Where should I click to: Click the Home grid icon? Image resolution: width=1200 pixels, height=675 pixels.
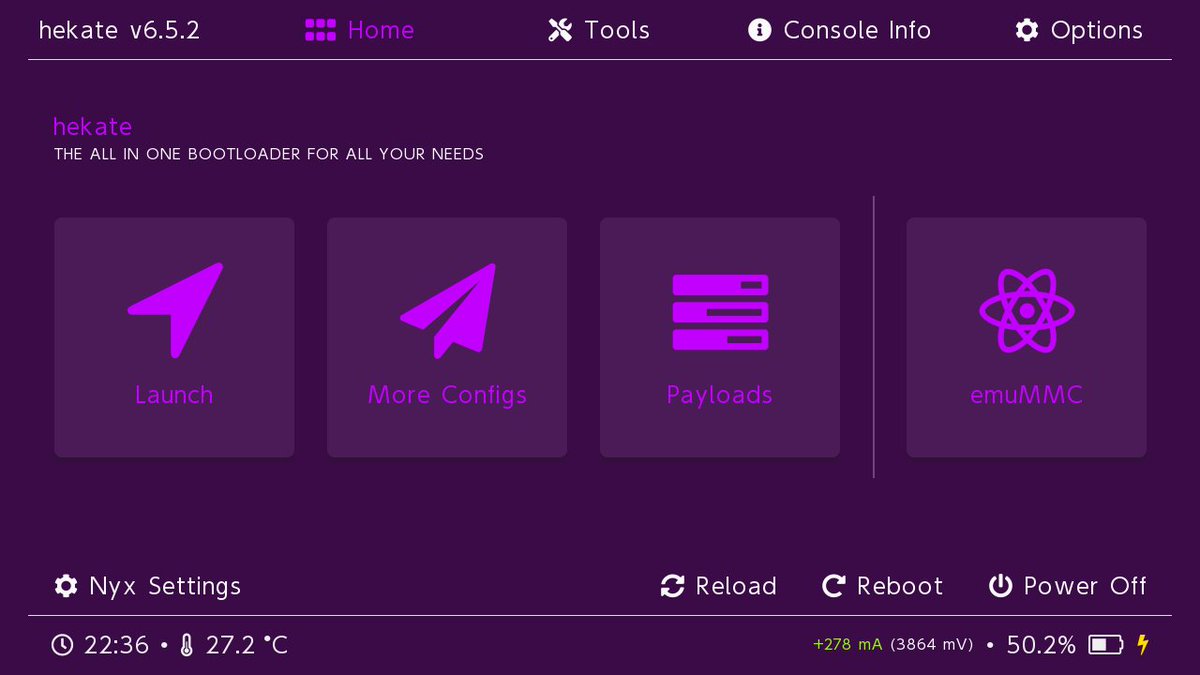[320, 30]
